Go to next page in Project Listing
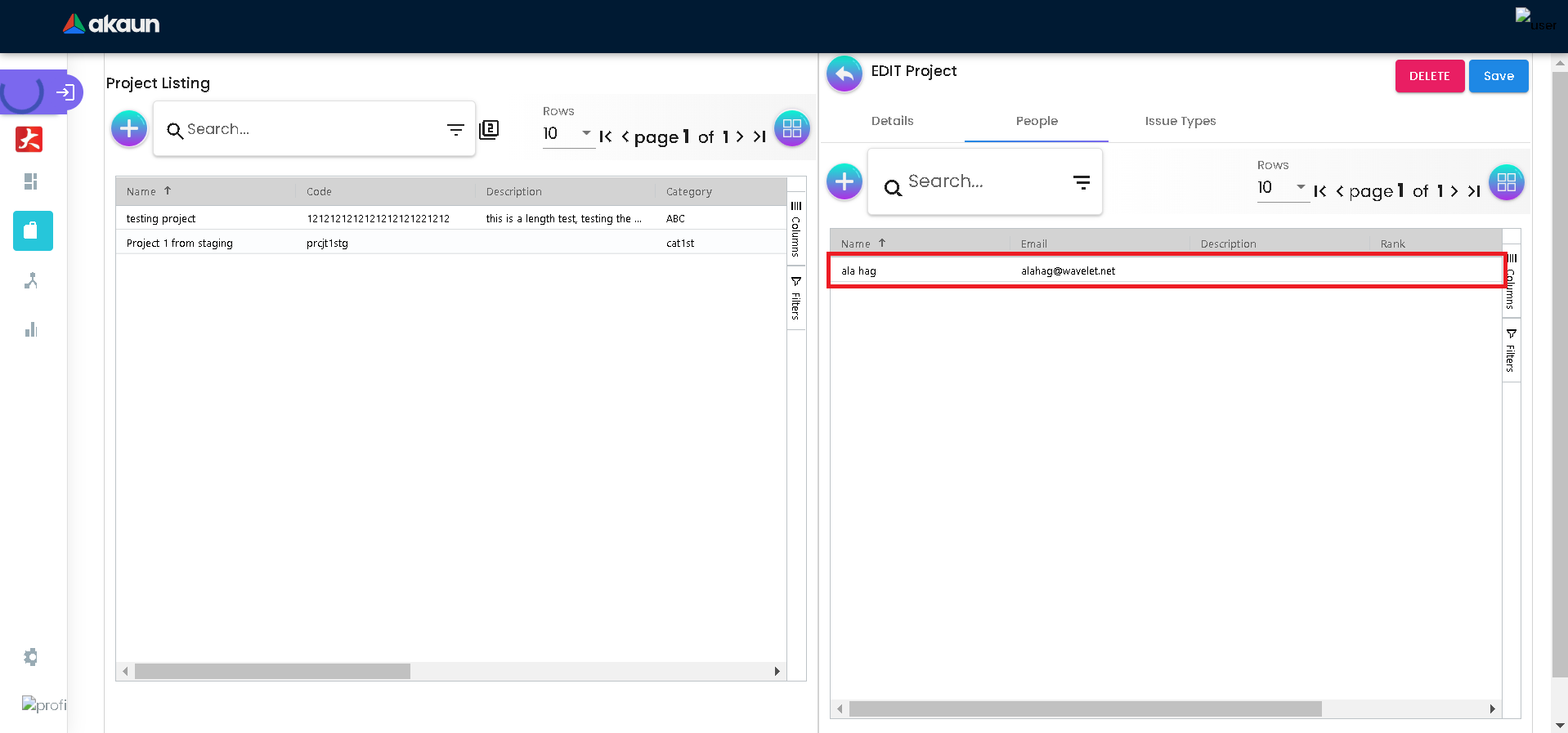The height and width of the screenshot is (733, 1568). coord(740,136)
